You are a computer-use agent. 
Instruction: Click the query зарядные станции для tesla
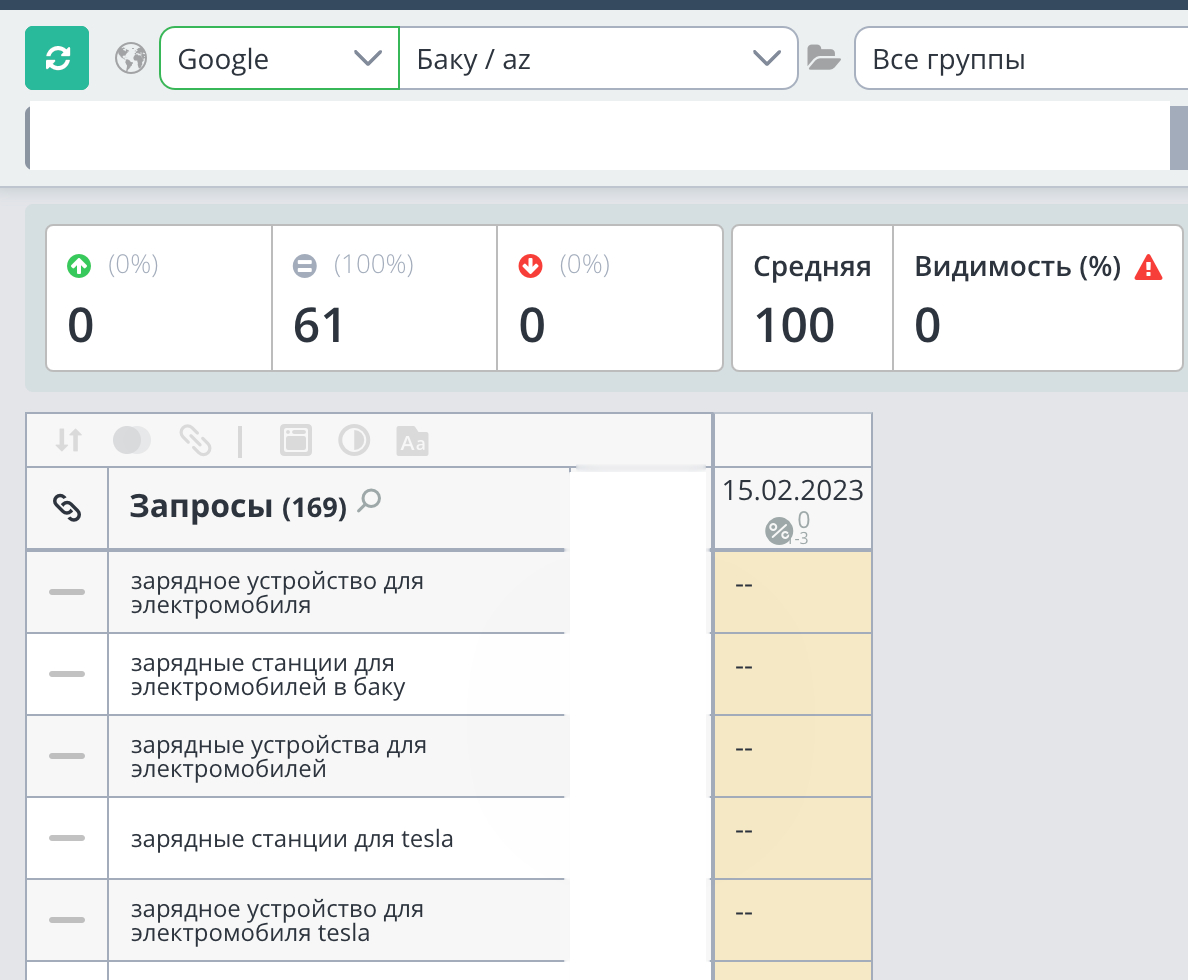(292, 839)
